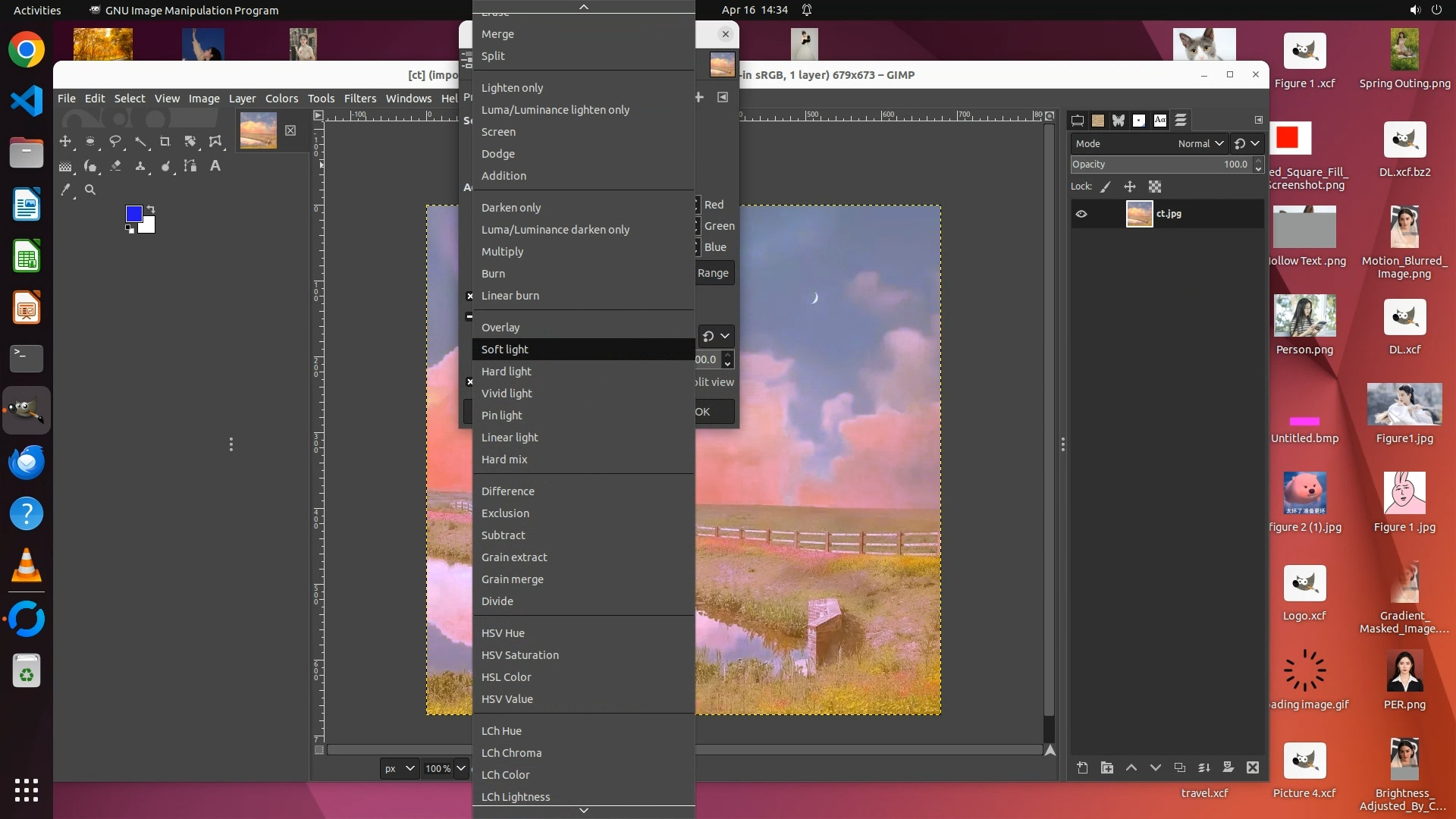Toggle the lock pixels brush icon
The height and width of the screenshot is (819, 1456).
tap(1106, 187)
